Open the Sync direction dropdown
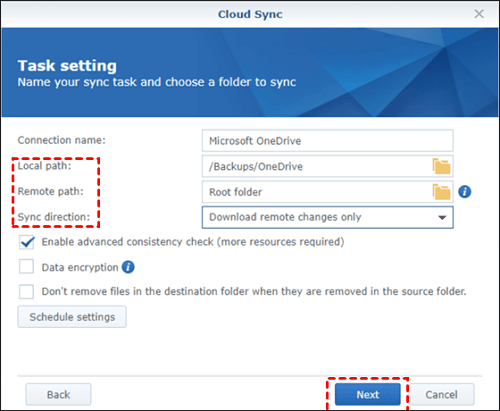500x411 pixels. coord(327,217)
